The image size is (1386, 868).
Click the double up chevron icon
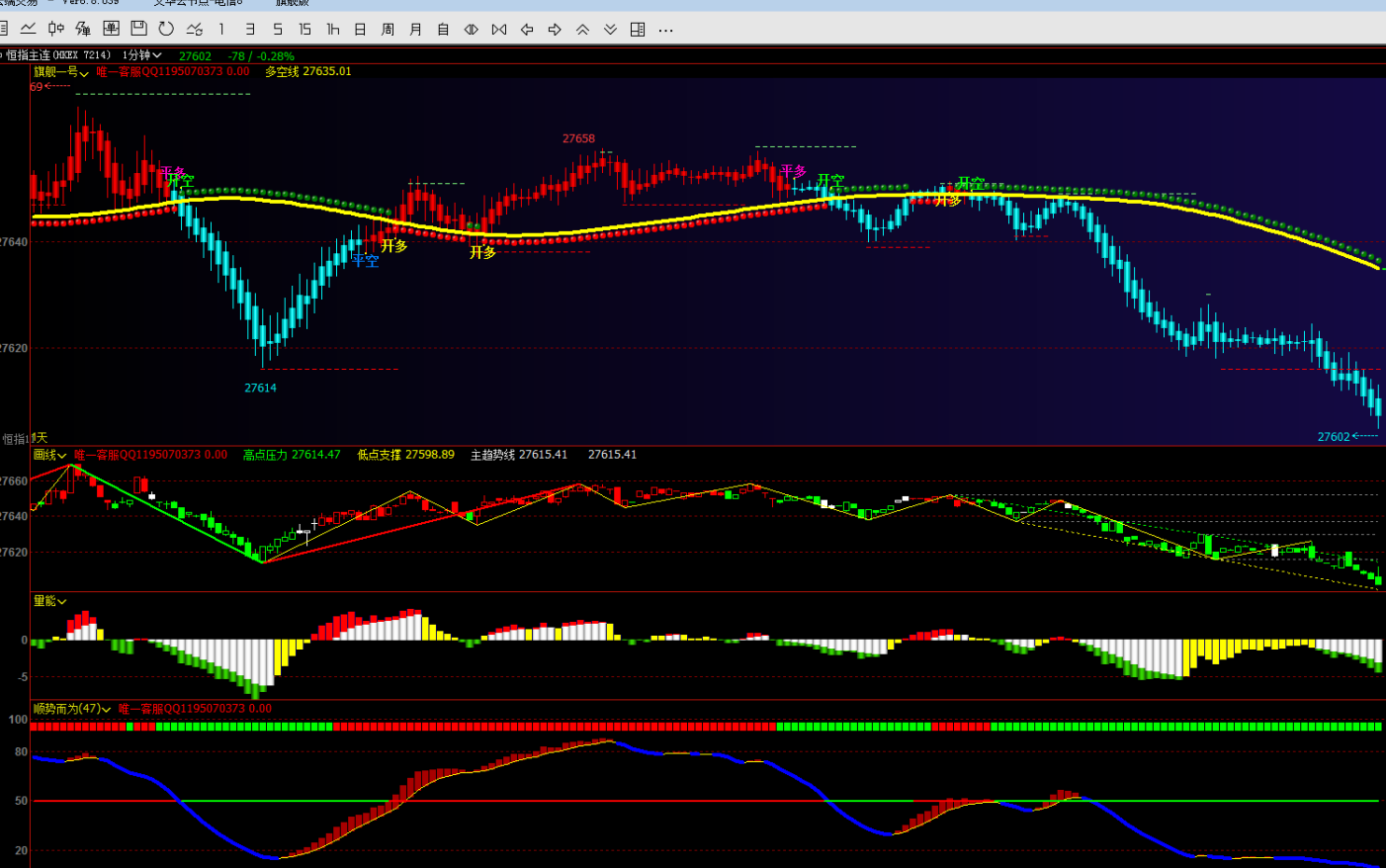(x=582, y=29)
